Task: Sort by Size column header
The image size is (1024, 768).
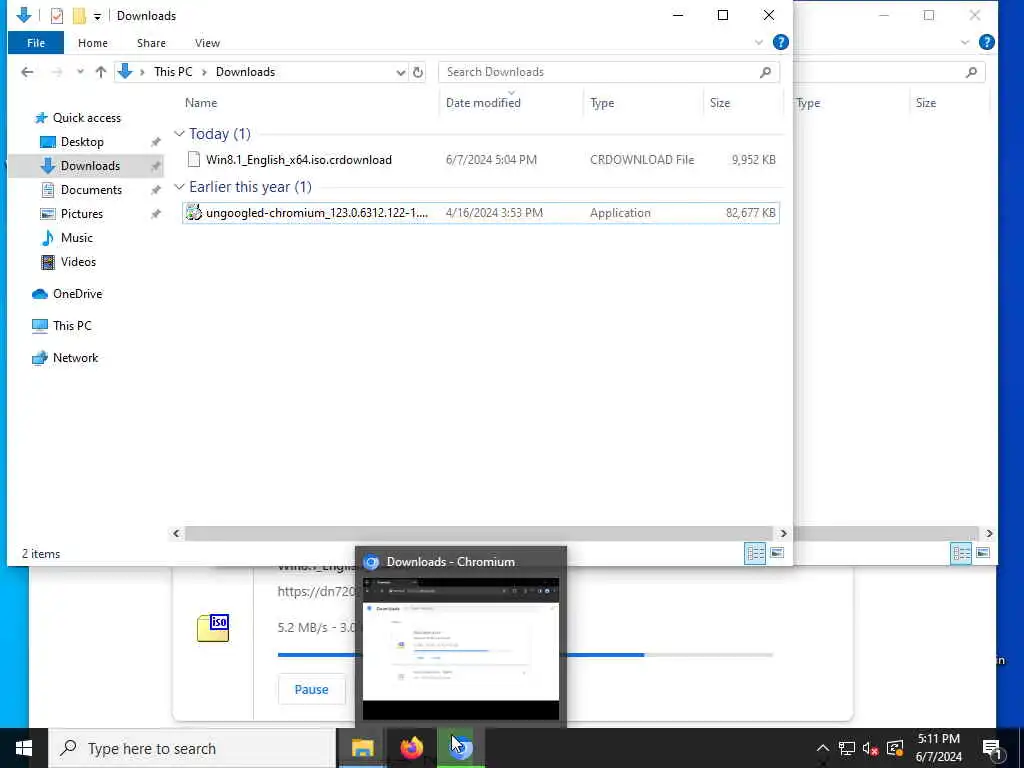Action: pos(720,103)
